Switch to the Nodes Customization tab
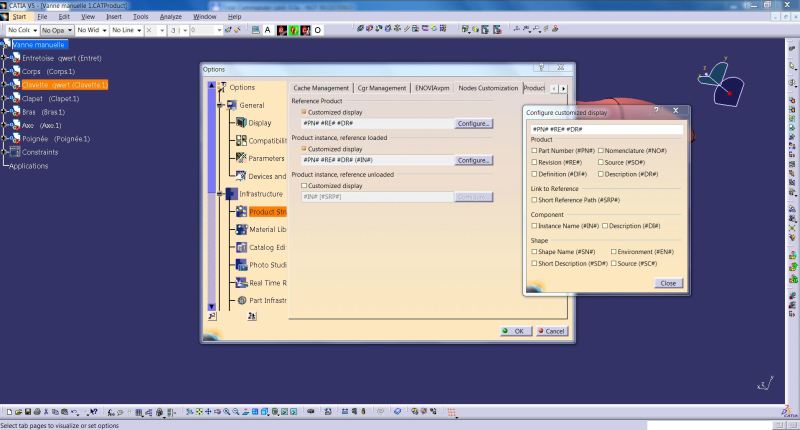This screenshot has width=800, height=430. [x=488, y=88]
